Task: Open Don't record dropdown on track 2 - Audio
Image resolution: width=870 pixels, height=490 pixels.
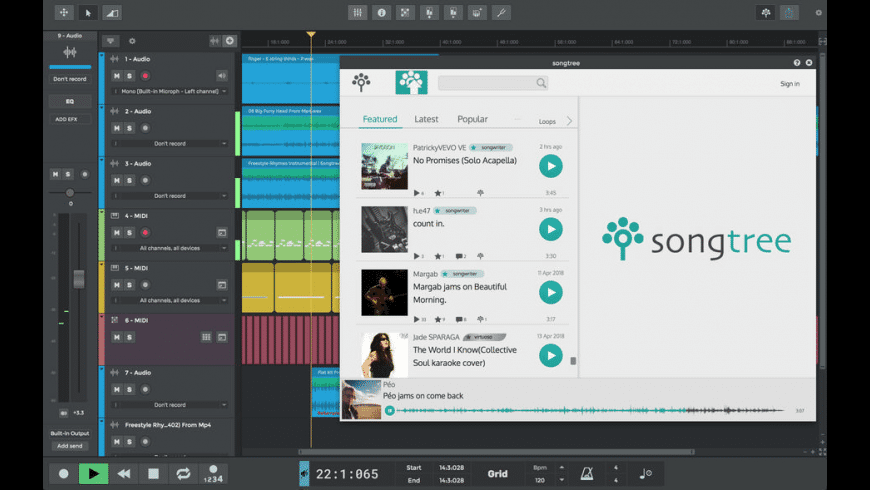Action: pyautogui.click(x=170, y=143)
